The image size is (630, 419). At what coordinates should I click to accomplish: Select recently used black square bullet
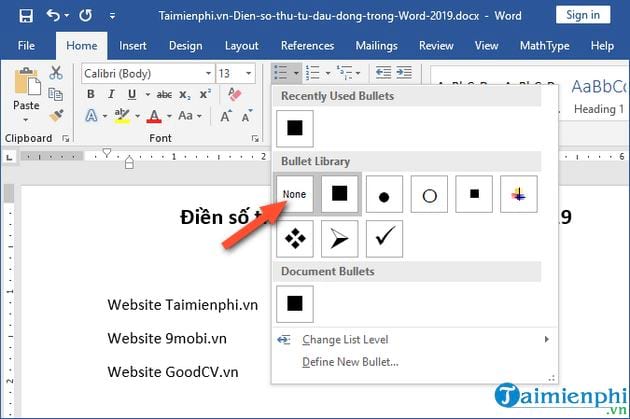[x=295, y=129]
